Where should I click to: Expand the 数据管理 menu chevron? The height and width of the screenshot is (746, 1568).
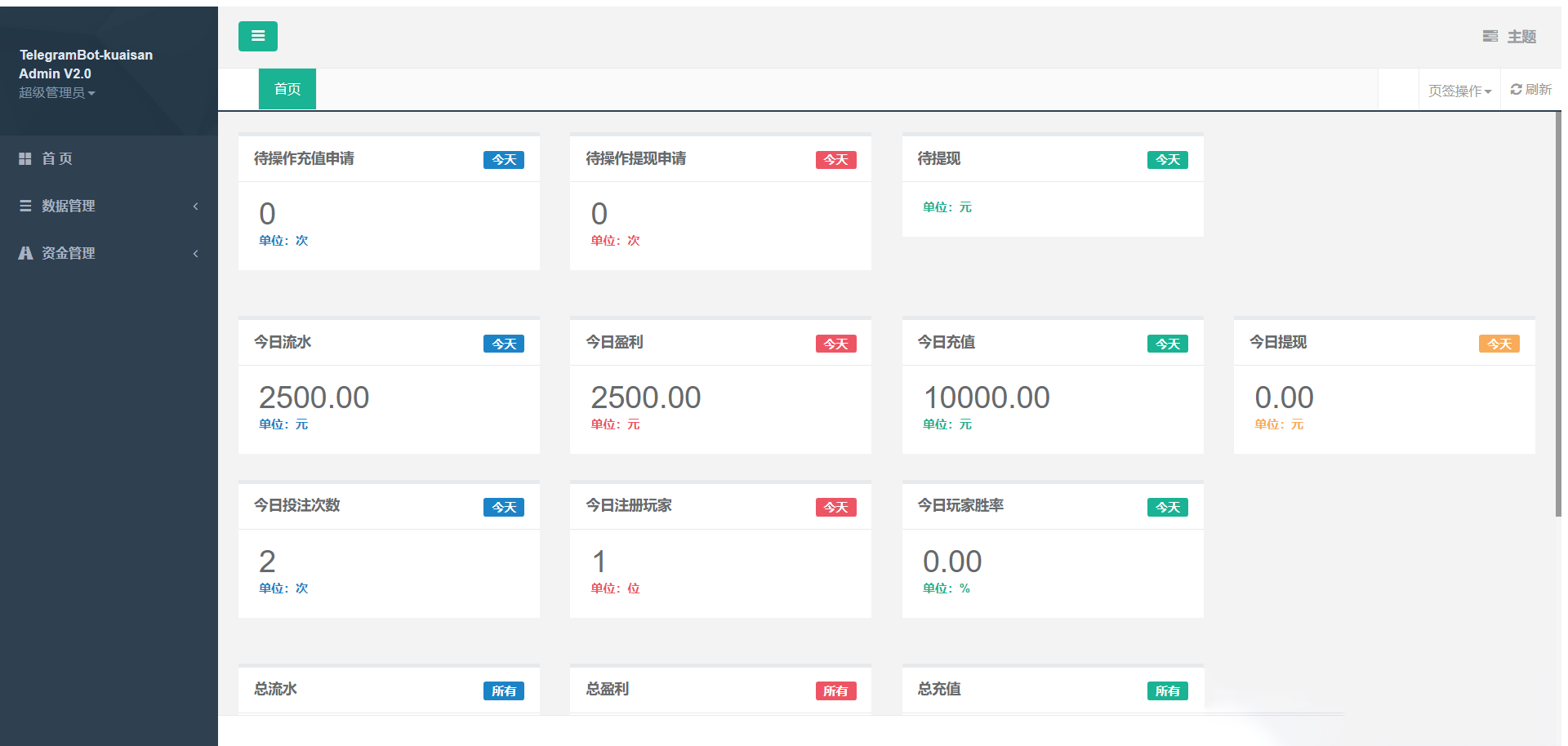click(195, 206)
